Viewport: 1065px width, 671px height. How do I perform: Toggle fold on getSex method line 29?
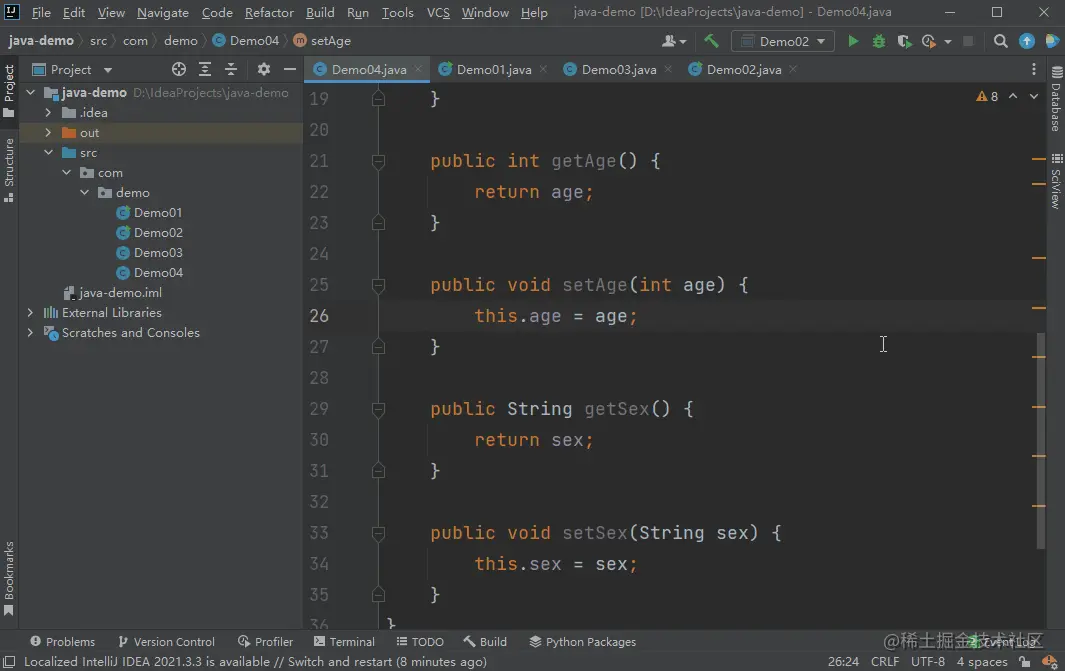pos(378,410)
